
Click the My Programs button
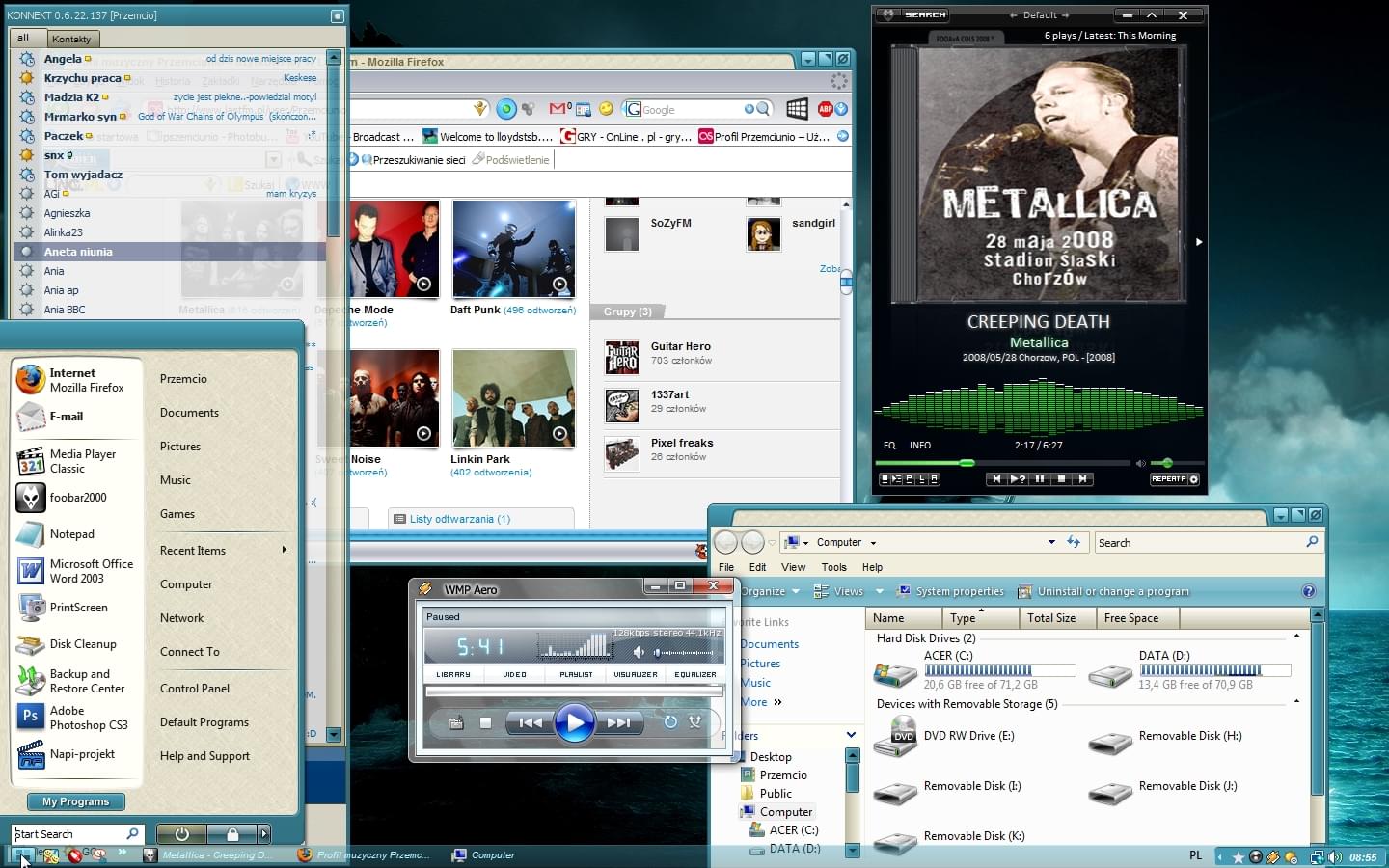pyautogui.click(x=76, y=801)
